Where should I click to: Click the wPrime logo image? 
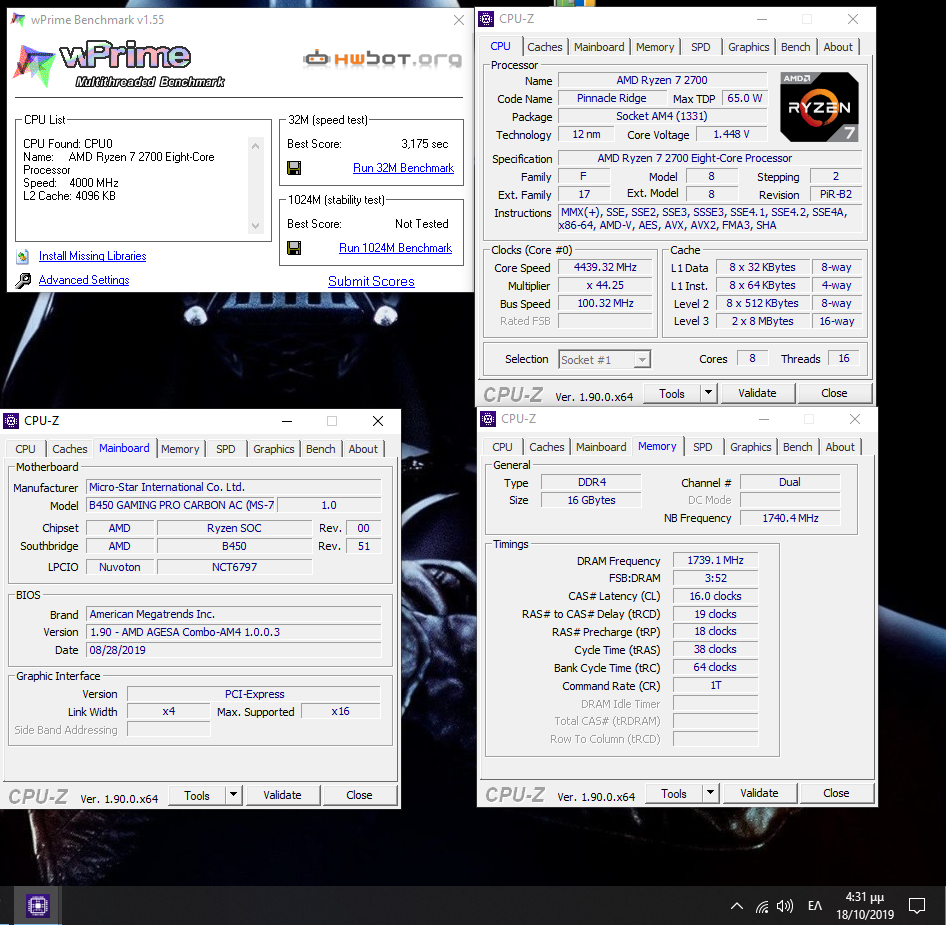point(118,63)
